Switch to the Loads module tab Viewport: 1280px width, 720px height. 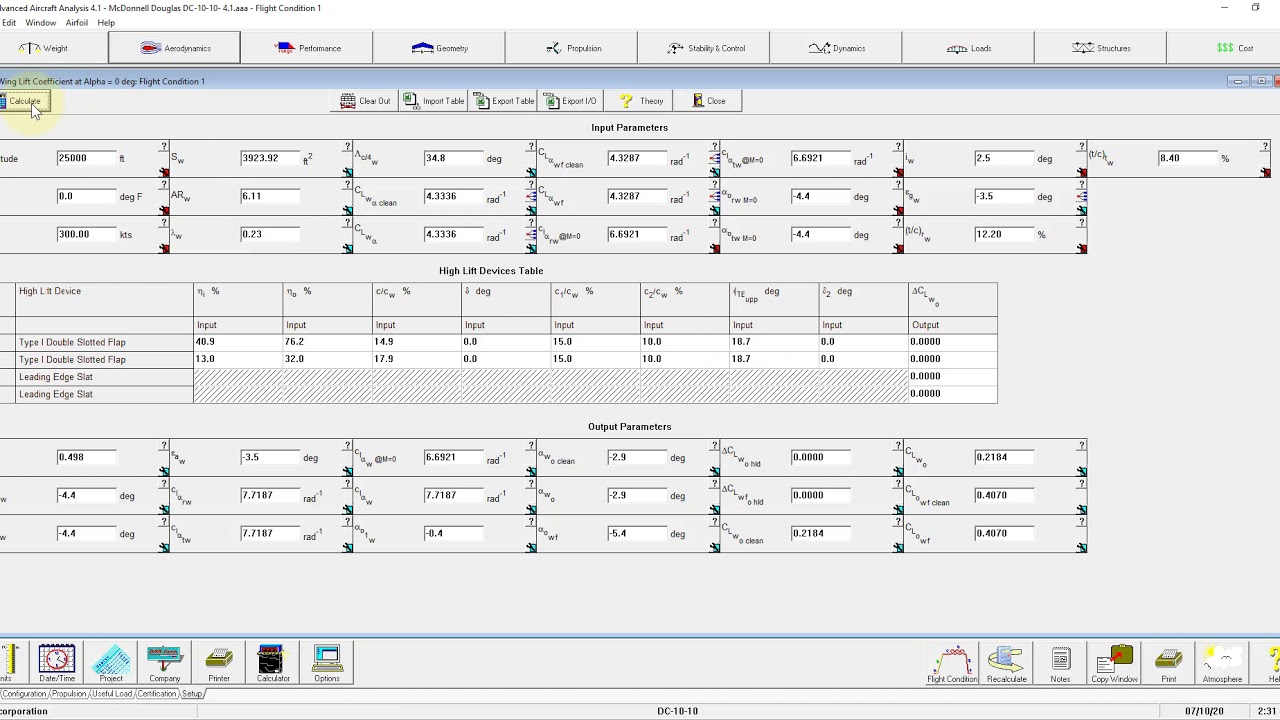[969, 48]
